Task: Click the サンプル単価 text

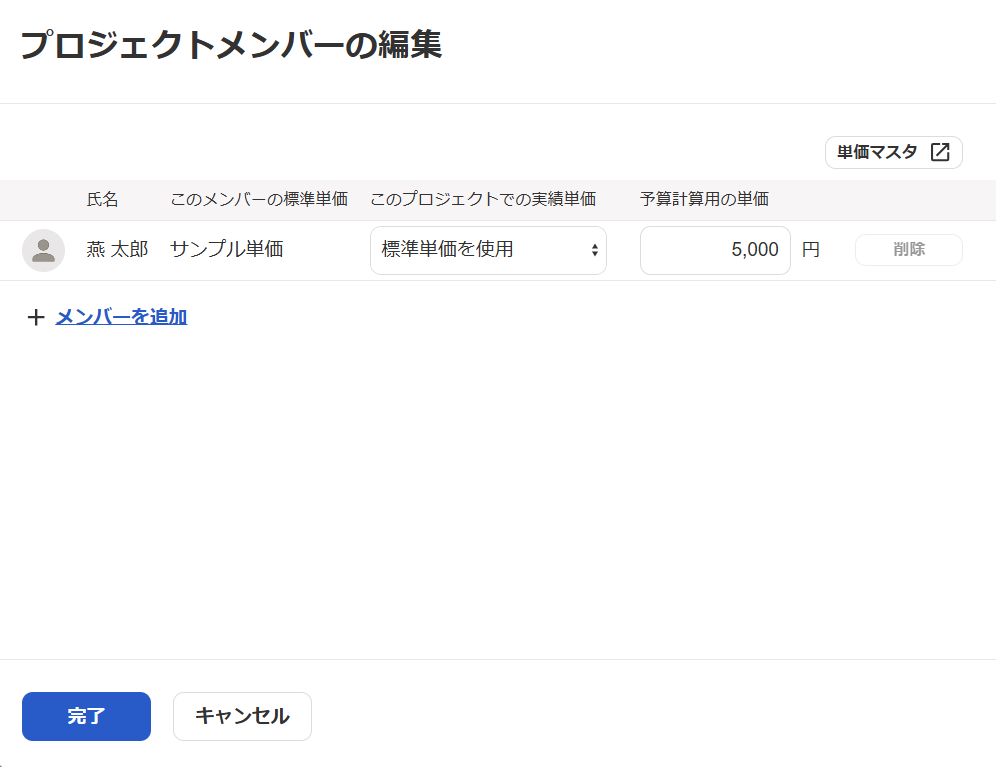Action: point(227,249)
